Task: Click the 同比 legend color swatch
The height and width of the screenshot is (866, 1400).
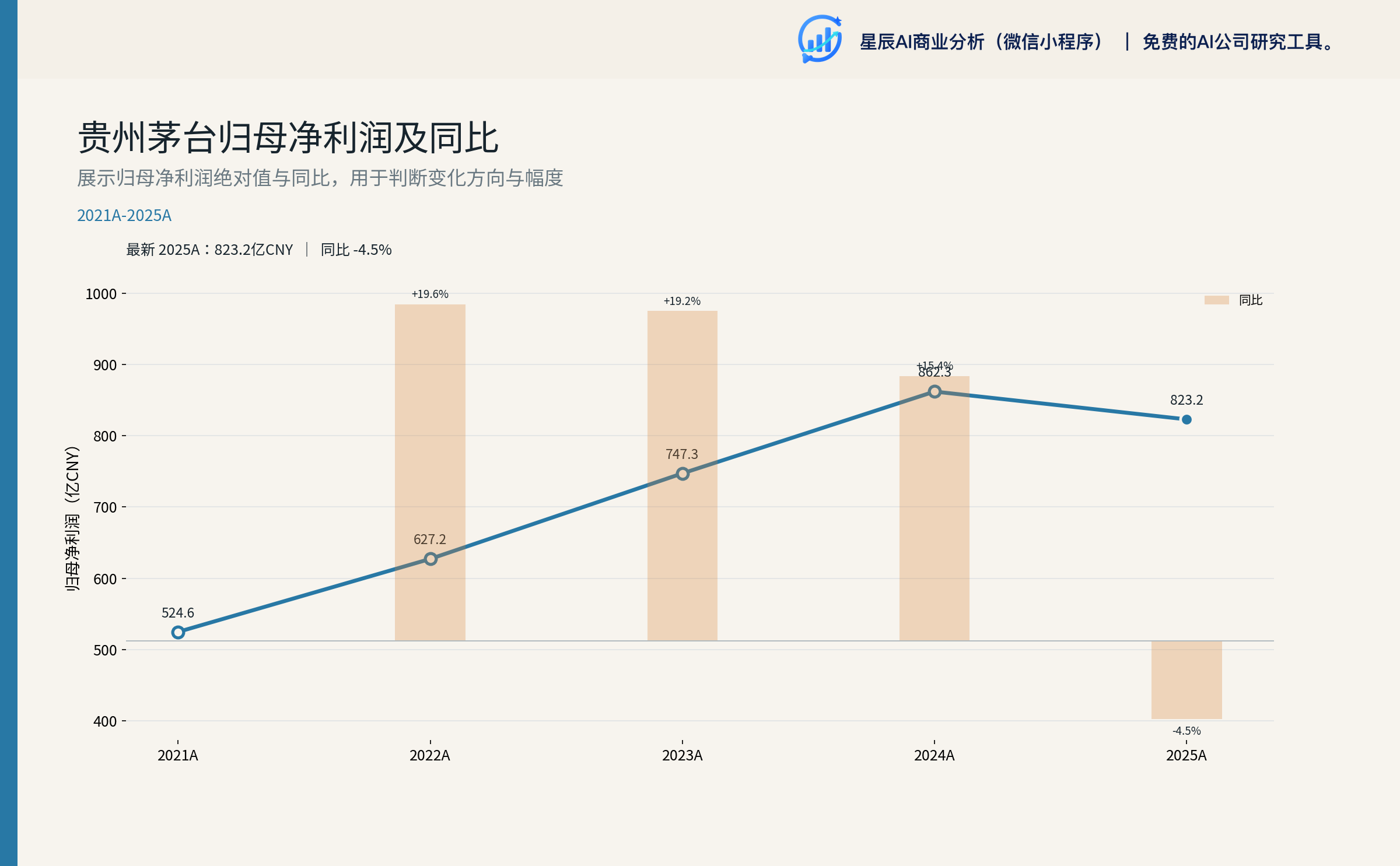Action: pos(1216,300)
